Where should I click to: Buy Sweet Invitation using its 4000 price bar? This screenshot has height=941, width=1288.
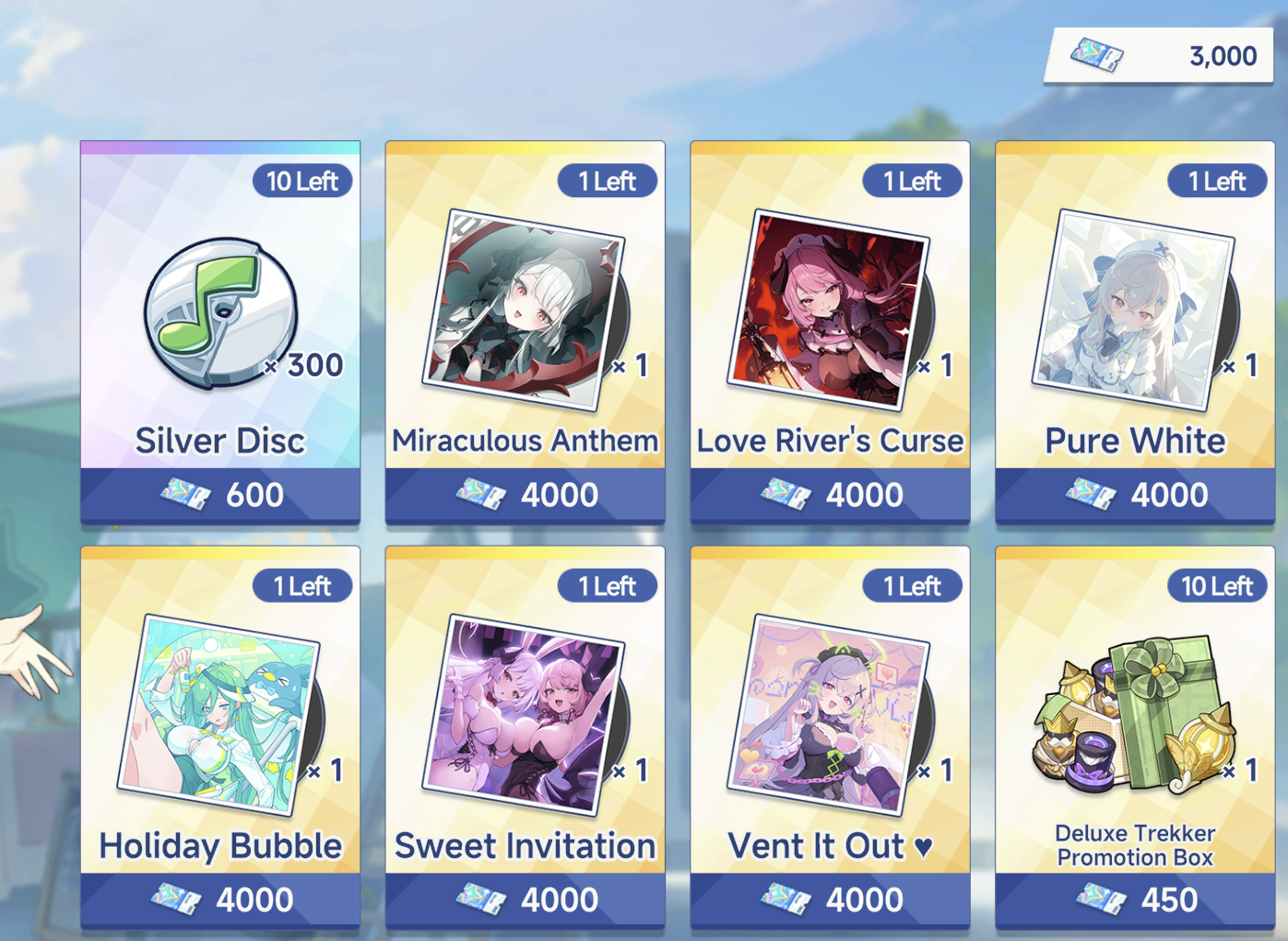pos(526,900)
